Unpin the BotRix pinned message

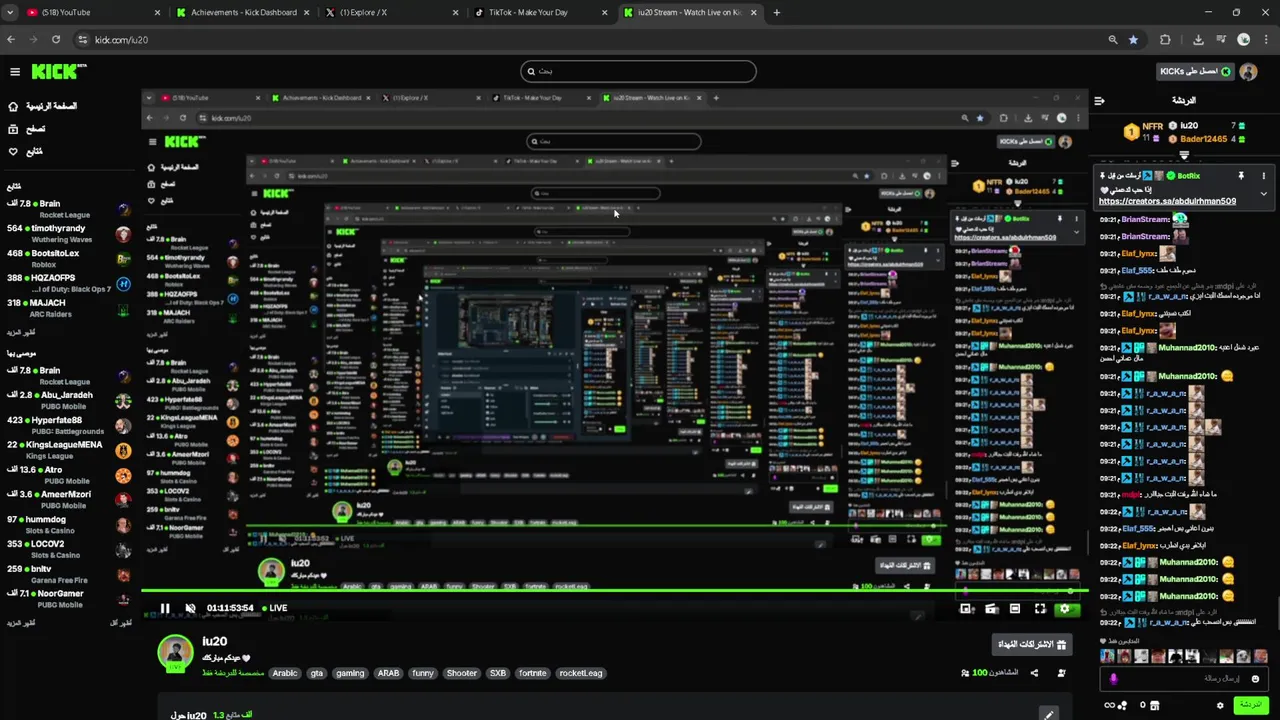point(1241,176)
